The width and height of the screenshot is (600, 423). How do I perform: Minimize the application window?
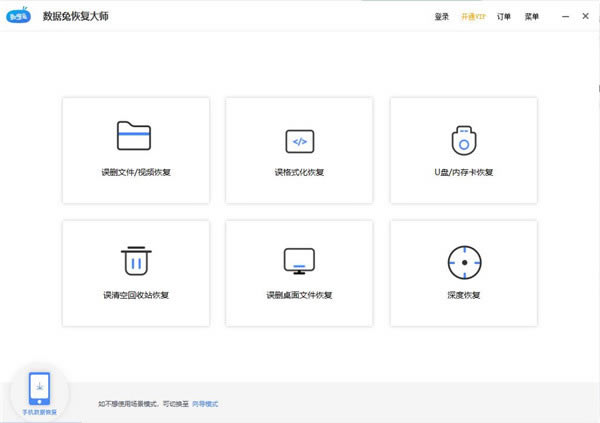[x=564, y=17]
